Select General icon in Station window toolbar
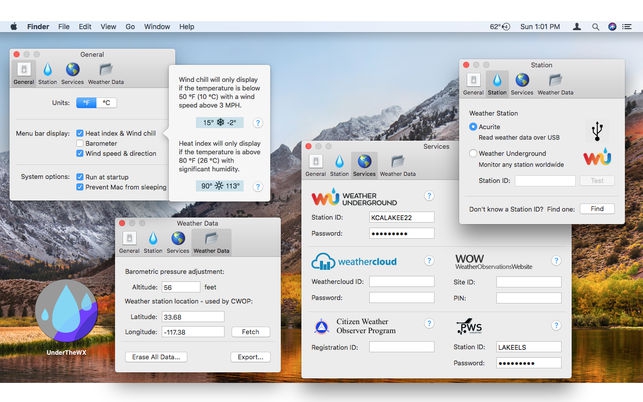 [x=473, y=84]
